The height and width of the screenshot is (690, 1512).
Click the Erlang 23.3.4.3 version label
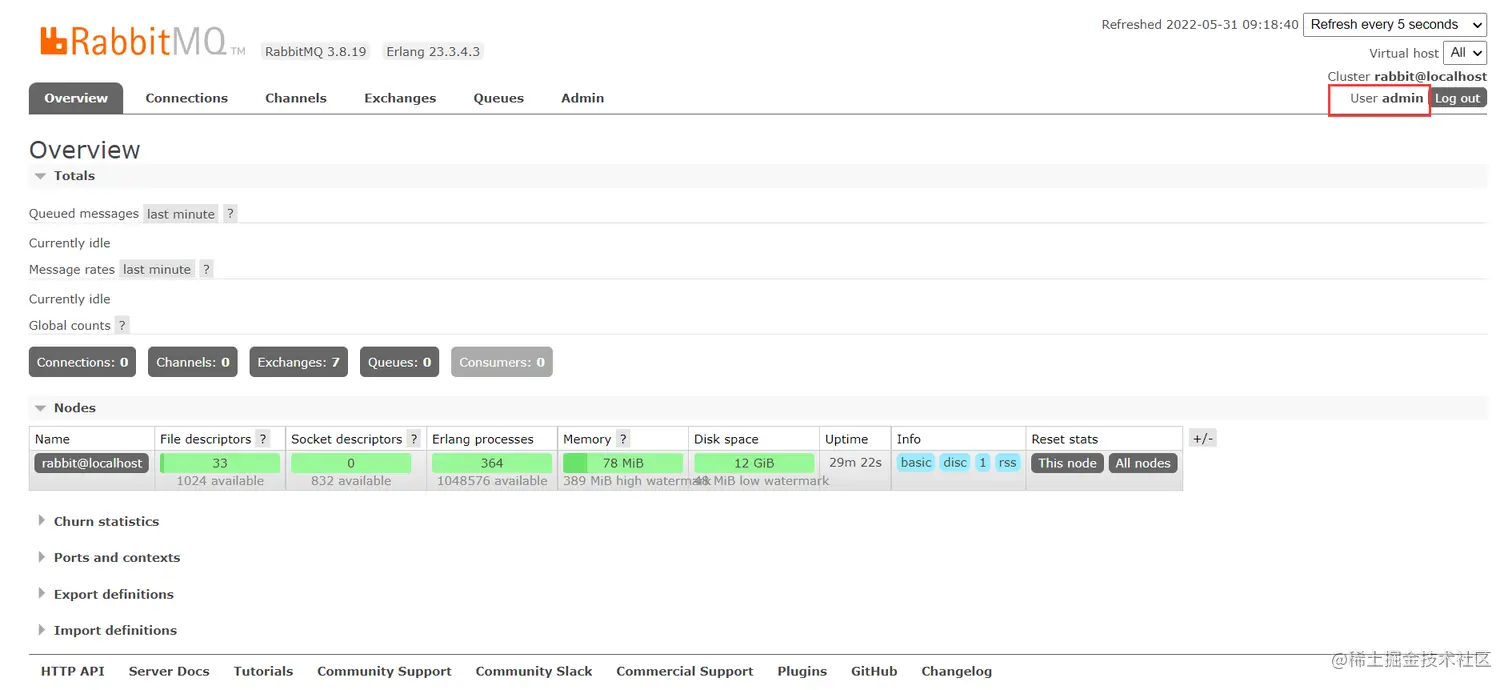click(433, 51)
